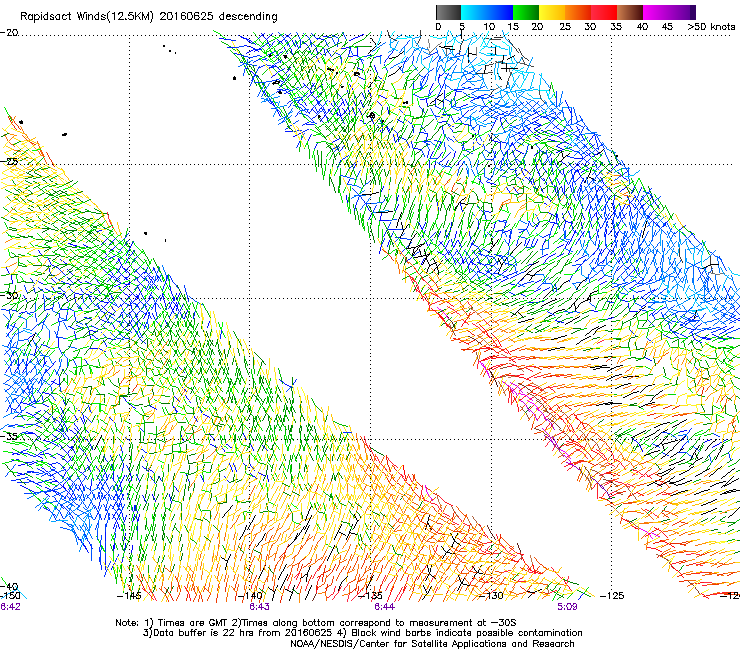Click the chart title 'Rapidsact Winds(12.5KM) 20160625 descending'

point(149,17)
